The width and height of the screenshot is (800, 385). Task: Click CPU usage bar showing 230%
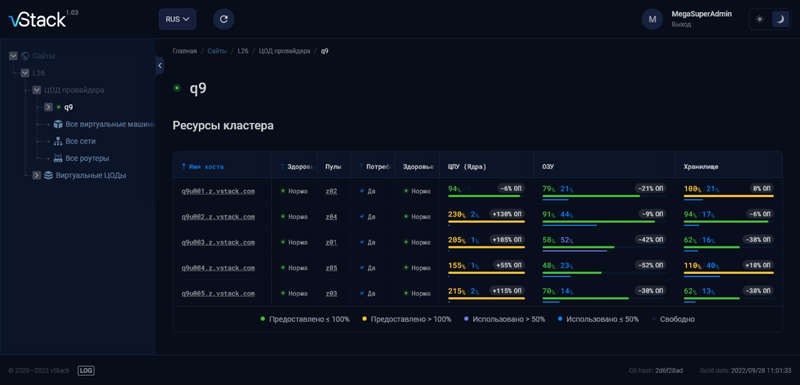[x=486, y=221]
